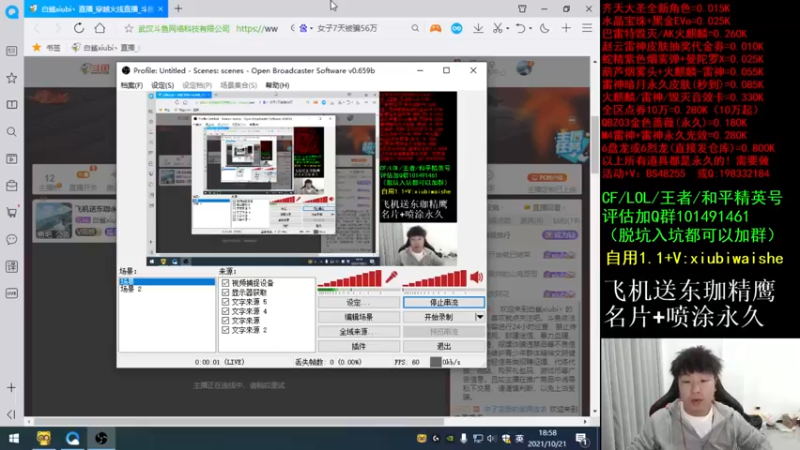This screenshot has height=450, width=800.
Task: Open the 场景集合(S) menu in OBS
Action: [x=238, y=85]
